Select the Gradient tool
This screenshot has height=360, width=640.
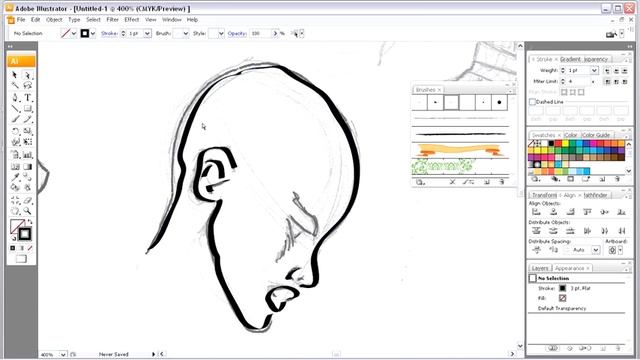point(27,167)
